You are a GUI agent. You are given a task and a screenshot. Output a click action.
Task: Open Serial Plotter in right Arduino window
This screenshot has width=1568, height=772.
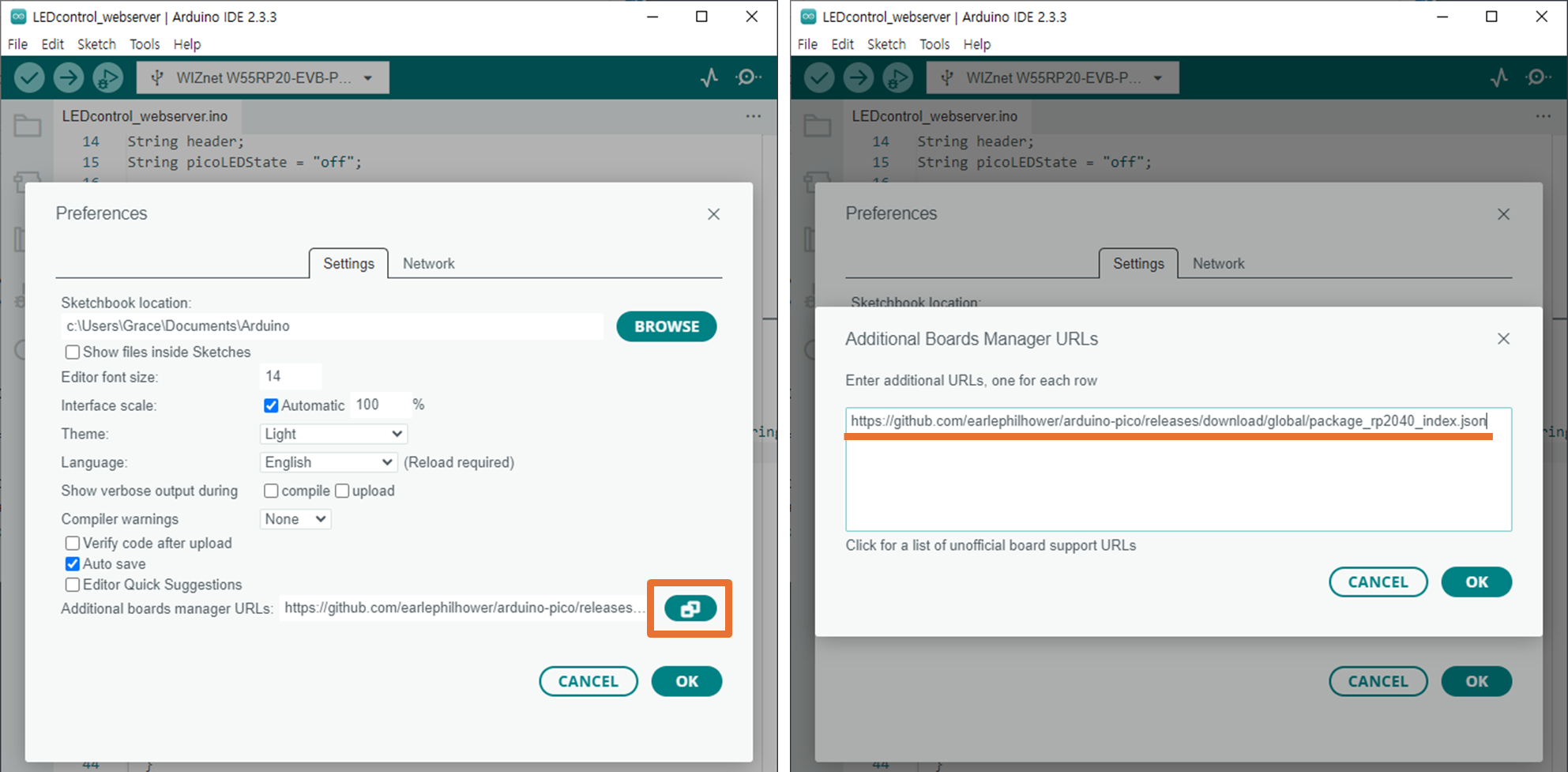point(1498,77)
